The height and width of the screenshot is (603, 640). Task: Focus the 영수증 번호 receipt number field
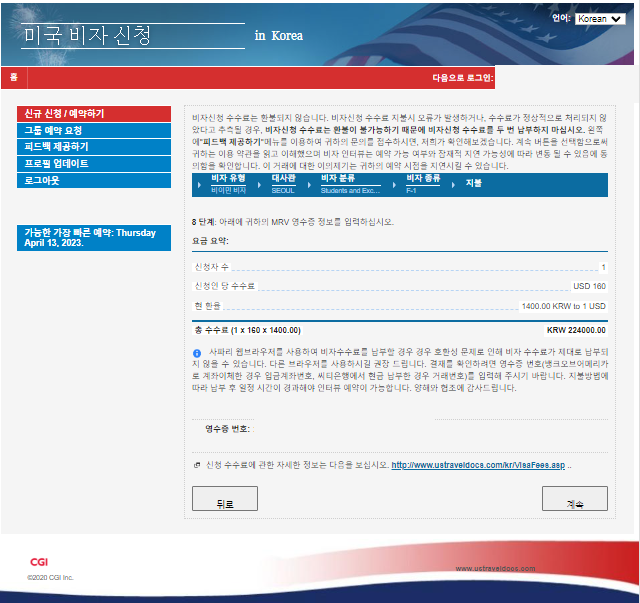tap(344, 429)
